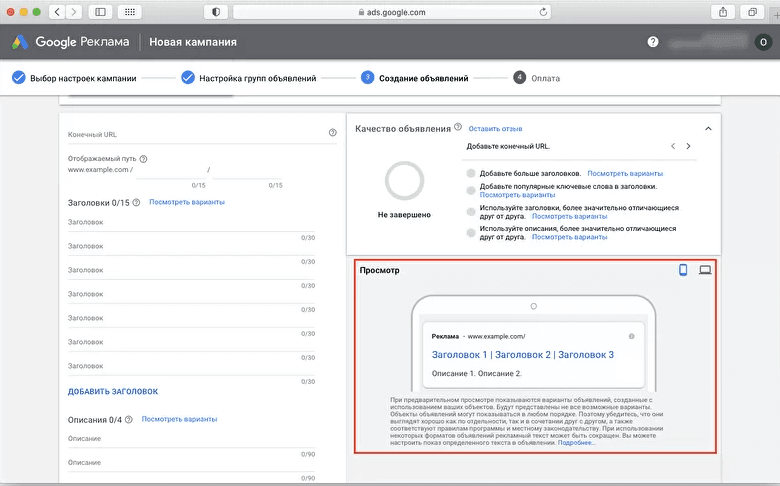Image resolution: width=780 pixels, height=486 pixels.
Task: Go back with Safari back arrow
Action: click(57, 12)
